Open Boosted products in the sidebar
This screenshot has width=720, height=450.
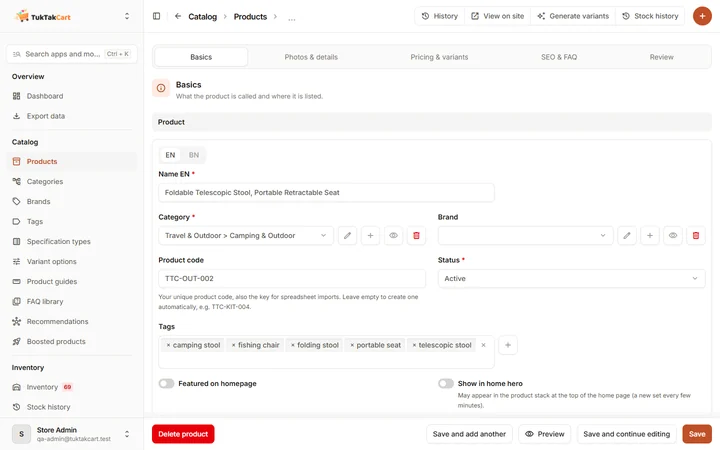72,342
